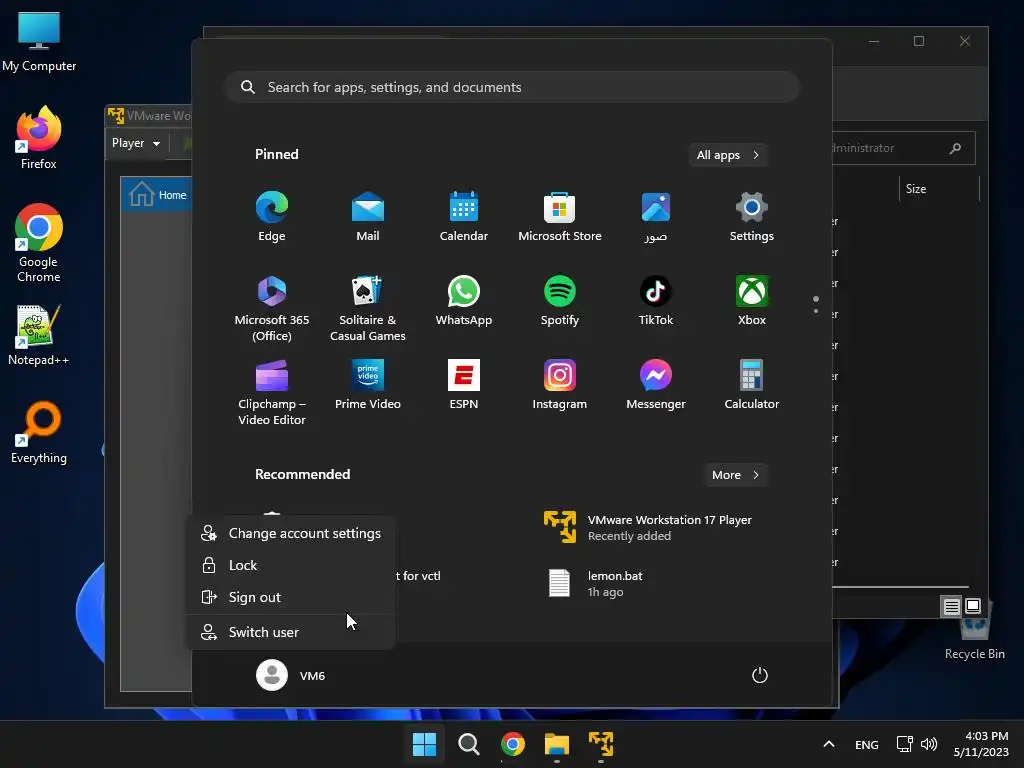Image resolution: width=1024 pixels, height=768 pixels.
Task: Open Firefox desktop shortcut
Action: pos(39,138)
